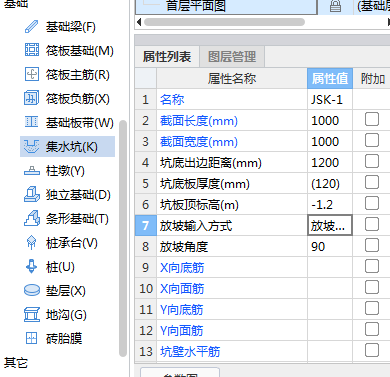Select the 柱墩(Y) icon

(32, 171)
